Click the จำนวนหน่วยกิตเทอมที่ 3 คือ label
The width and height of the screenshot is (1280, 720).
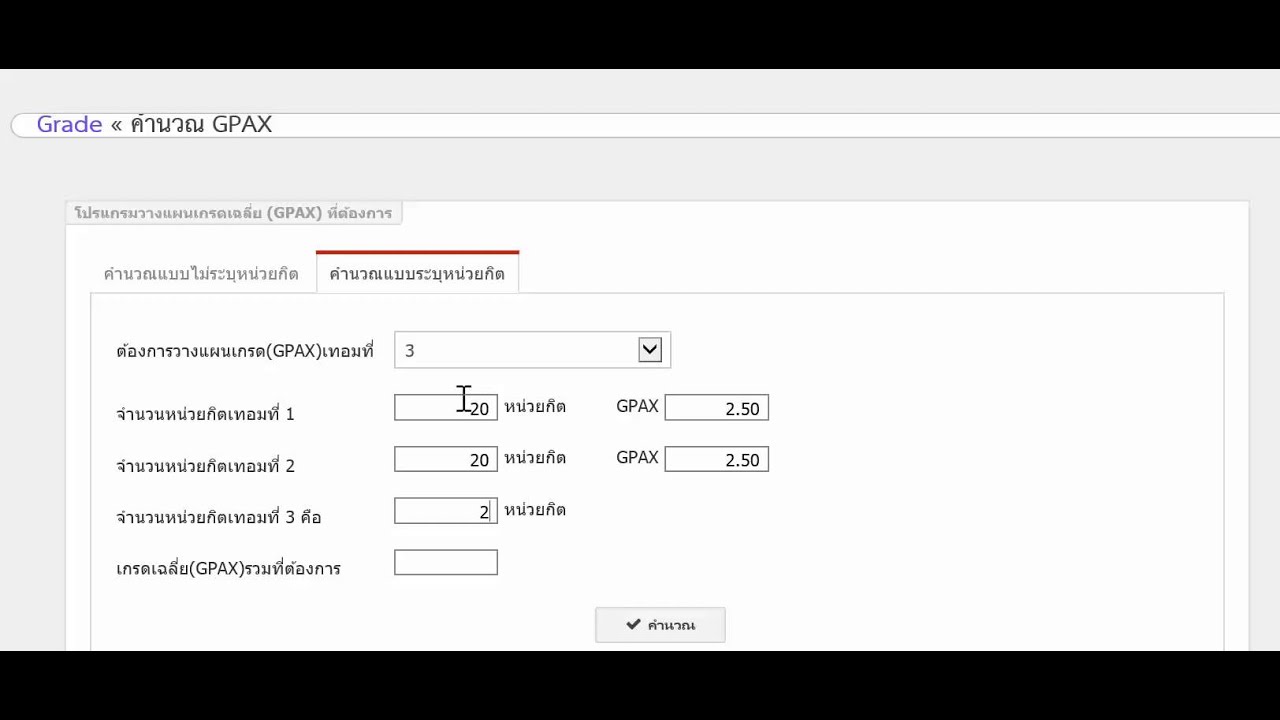pyautogui.click(x=218, y=517)
